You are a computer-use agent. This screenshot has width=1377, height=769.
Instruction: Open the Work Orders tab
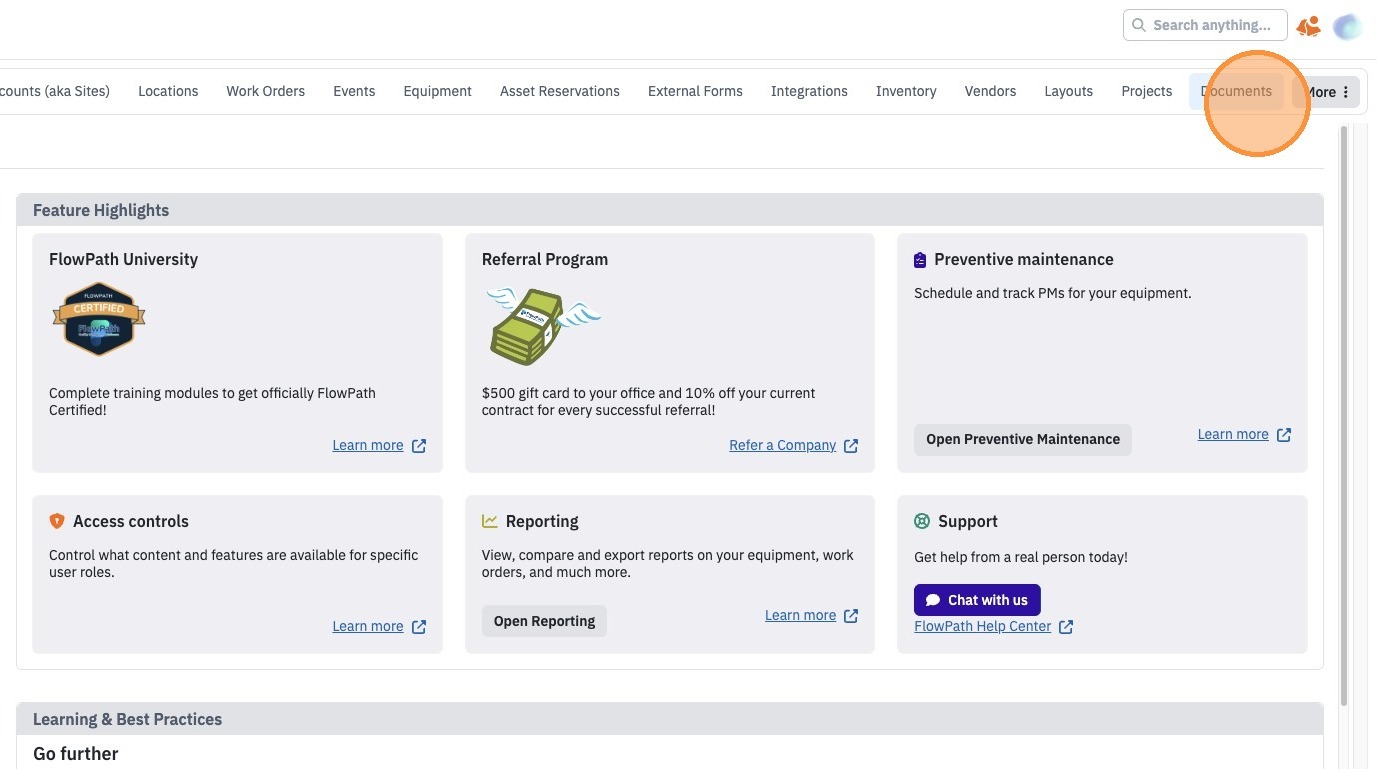click(266, 91)
